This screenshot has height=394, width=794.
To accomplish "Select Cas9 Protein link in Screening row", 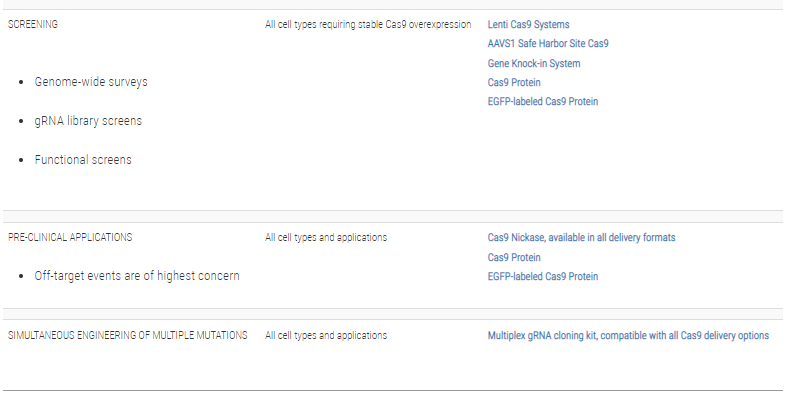I will coord(514,82).
